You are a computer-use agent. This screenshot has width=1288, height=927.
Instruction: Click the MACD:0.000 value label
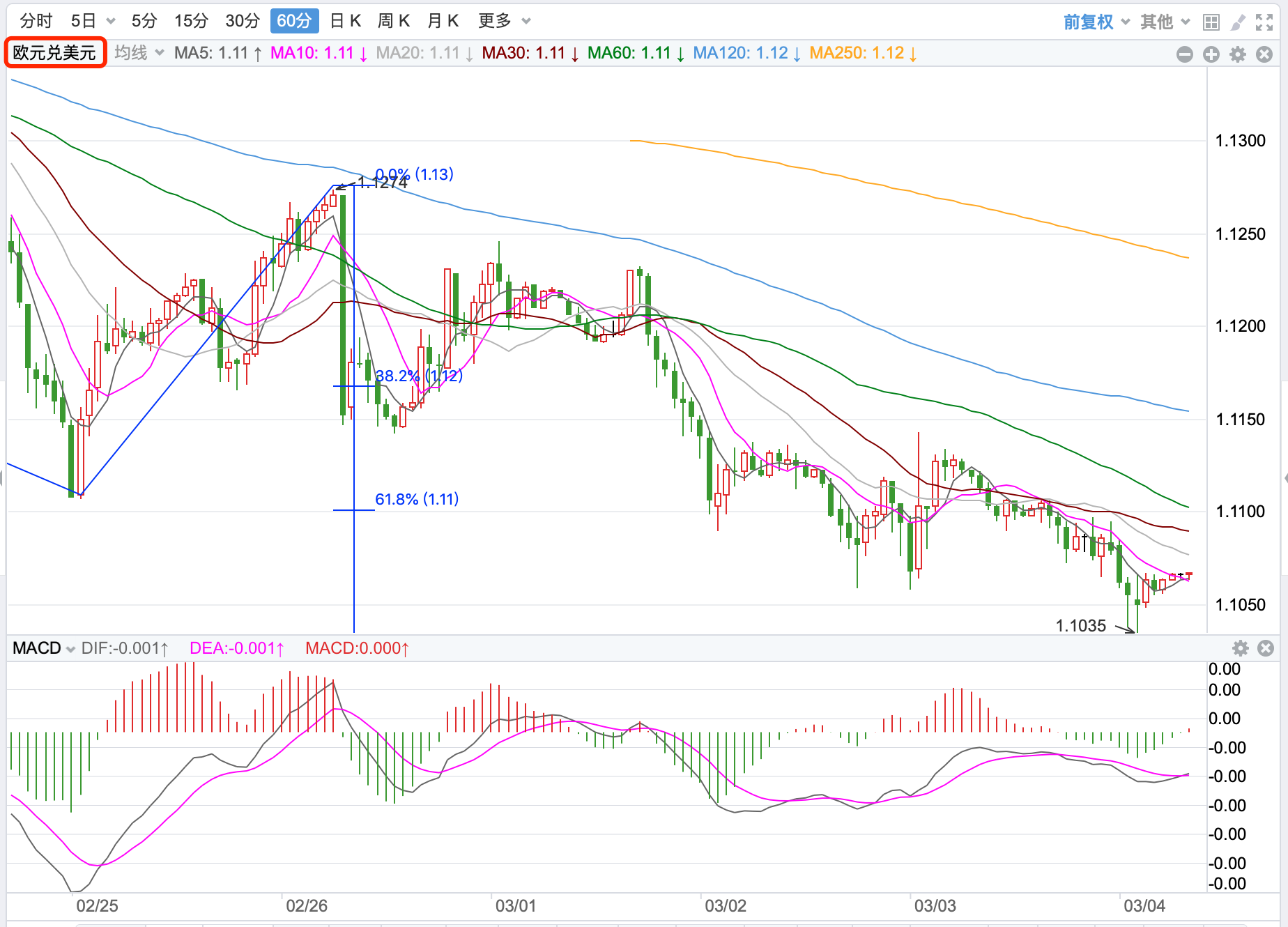(358, 648)
